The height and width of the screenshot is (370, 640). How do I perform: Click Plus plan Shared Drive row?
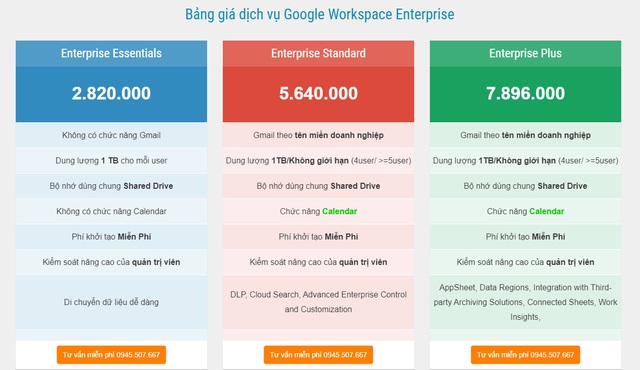(x=525, y=186)
